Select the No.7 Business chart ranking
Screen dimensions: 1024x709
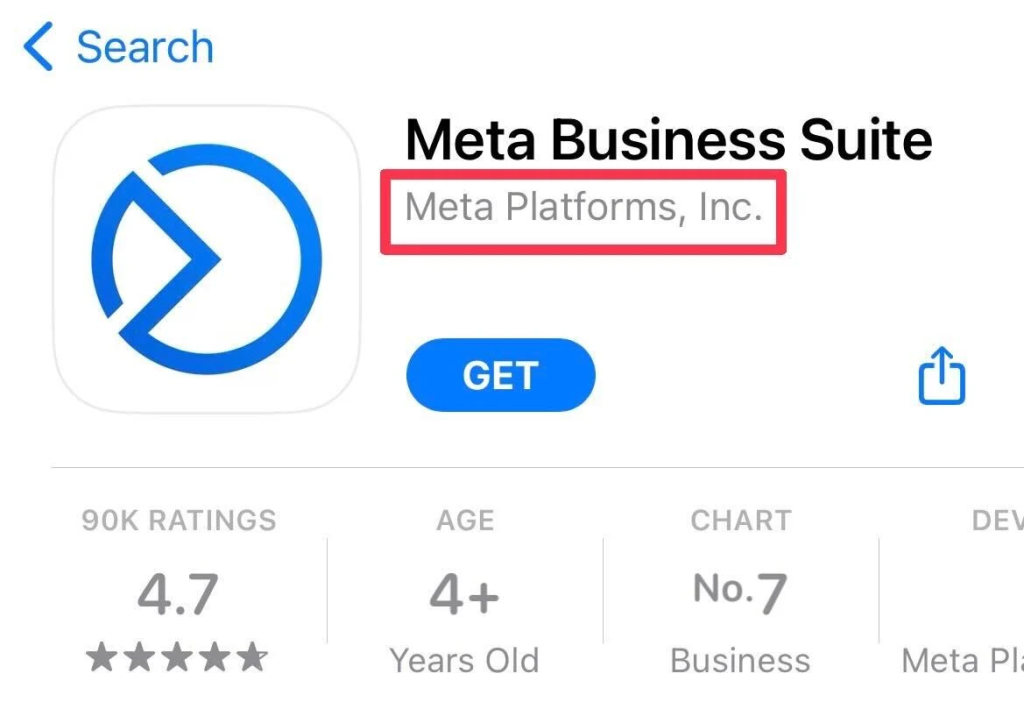pos(740,590)
